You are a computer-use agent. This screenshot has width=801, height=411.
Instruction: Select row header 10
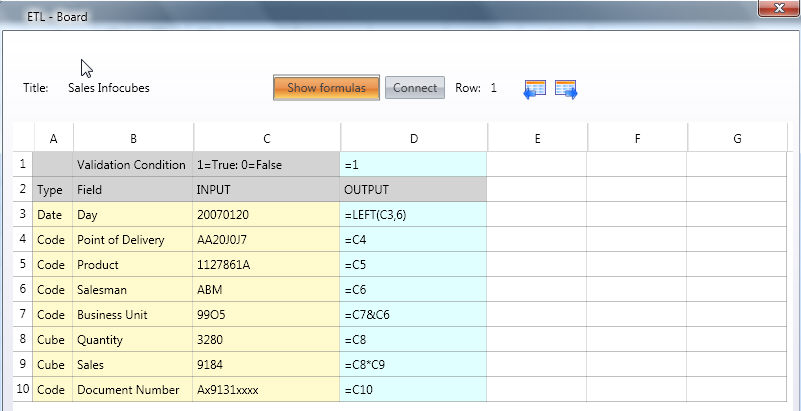click(x=22, y=389)
